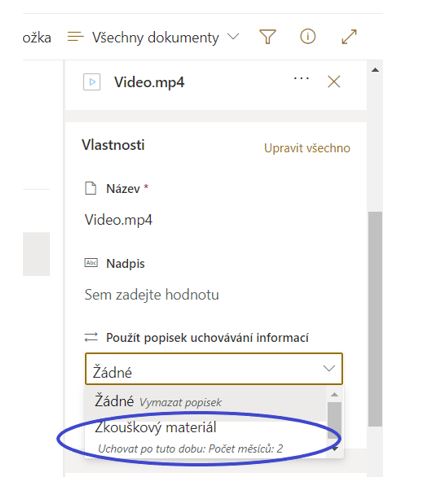The image size is (443, 490).
Task: Click the Video.mp4 file type icon
Action: coord(92,82)
